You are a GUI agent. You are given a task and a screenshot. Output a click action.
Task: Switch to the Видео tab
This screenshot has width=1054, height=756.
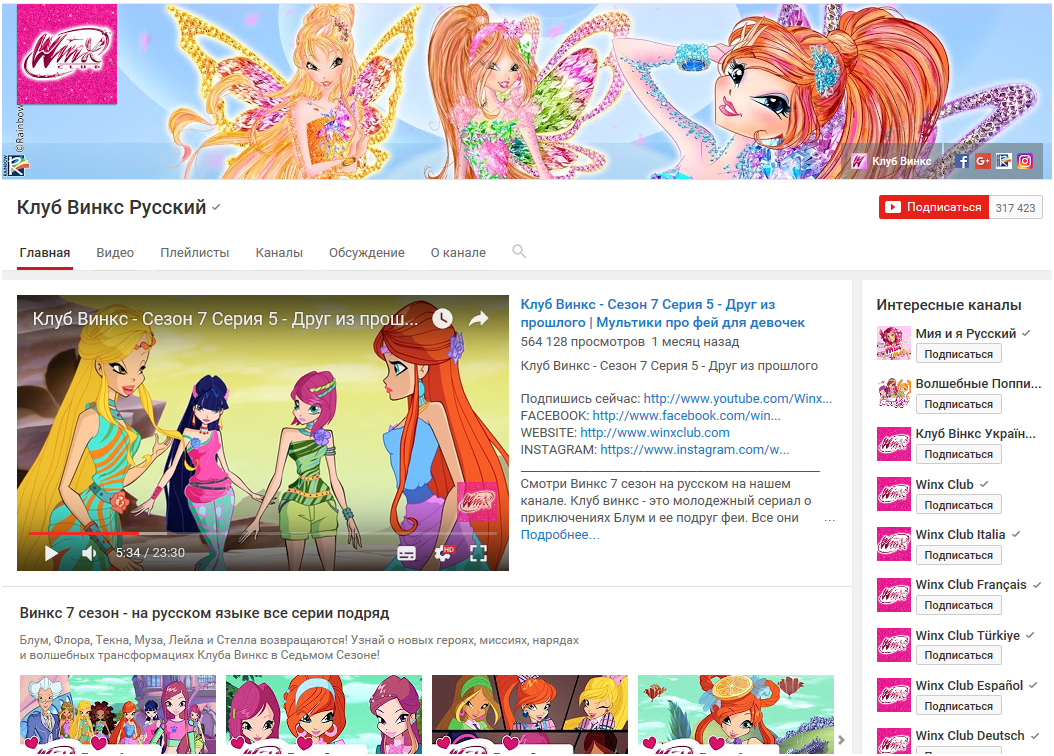coord(115,253)
